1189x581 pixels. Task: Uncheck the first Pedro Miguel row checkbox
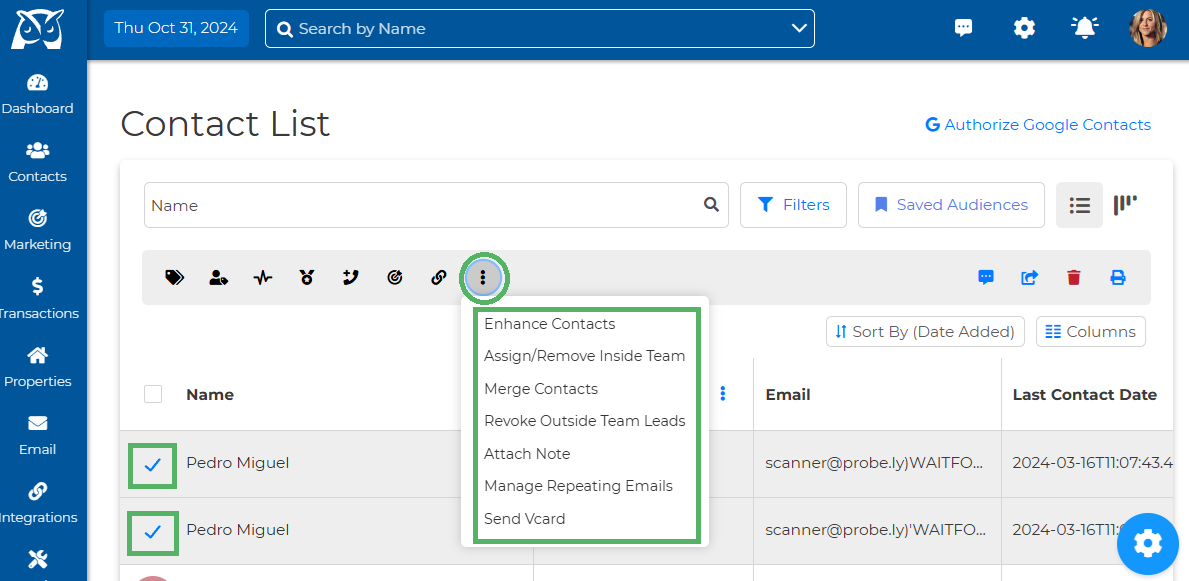tap(152, 465)
